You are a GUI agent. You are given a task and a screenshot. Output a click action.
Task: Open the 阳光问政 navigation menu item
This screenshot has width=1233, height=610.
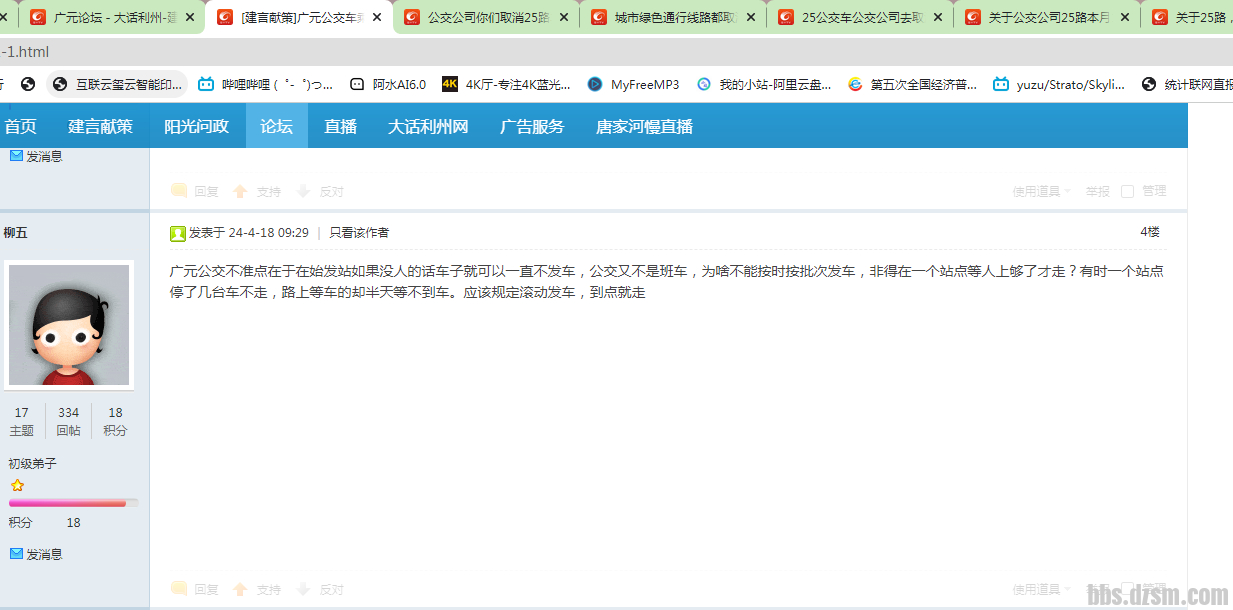coord(196,126)
